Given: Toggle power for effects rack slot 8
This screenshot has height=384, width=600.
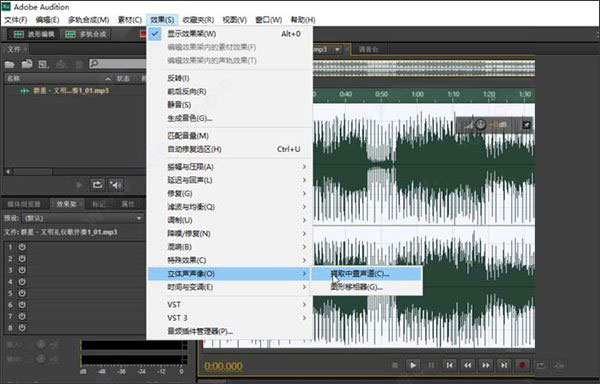Looking at the screenshot, I should click(22, 328).
